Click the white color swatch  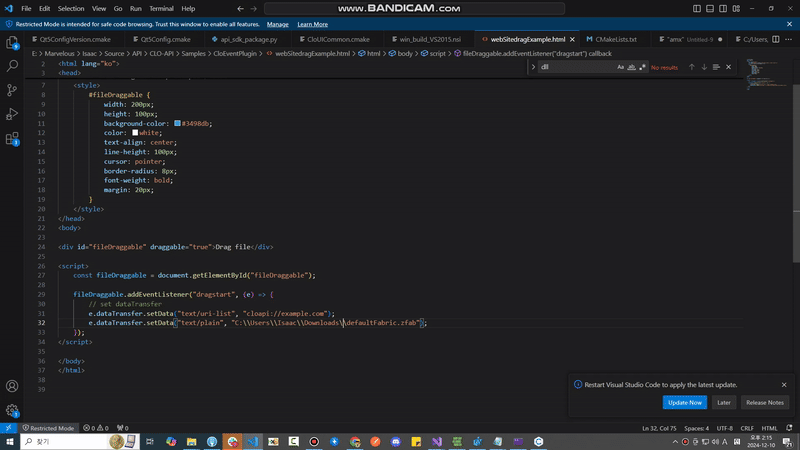(135, 133)
